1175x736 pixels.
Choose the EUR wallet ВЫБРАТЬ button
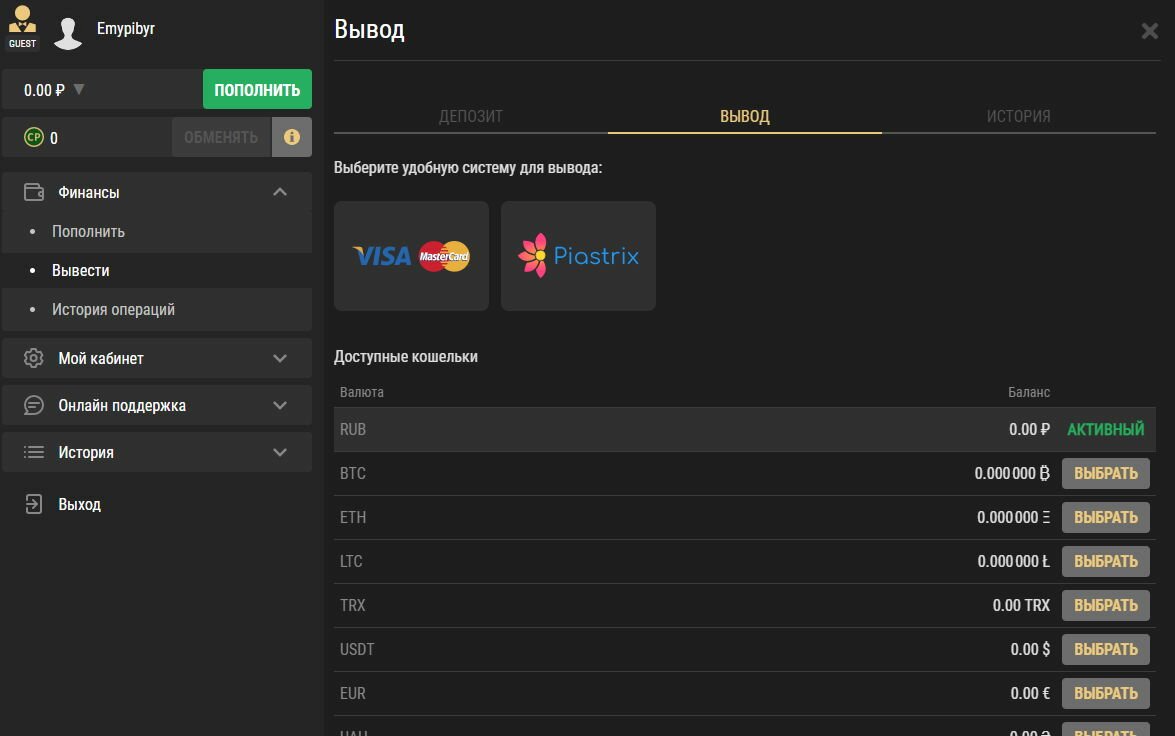click(1105, 693)
